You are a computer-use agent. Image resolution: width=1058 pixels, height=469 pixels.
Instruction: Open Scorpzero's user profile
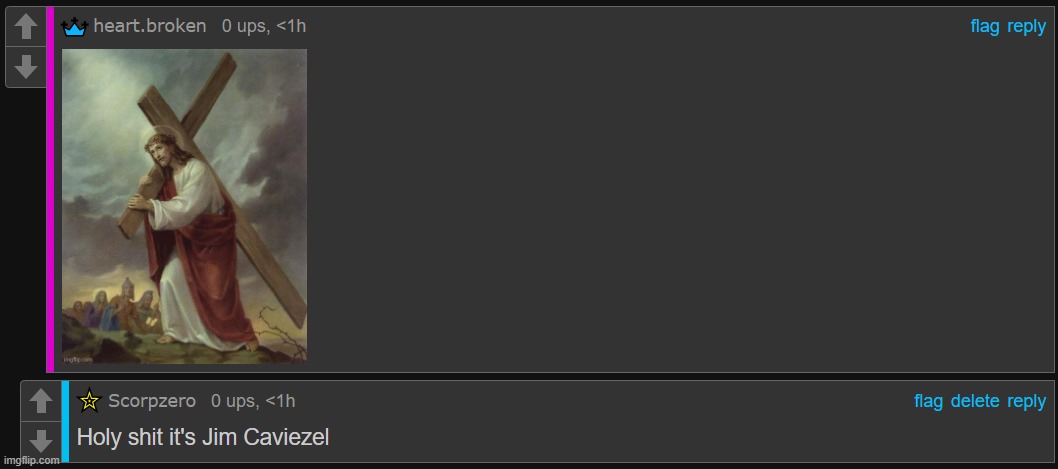click(152, 401)
